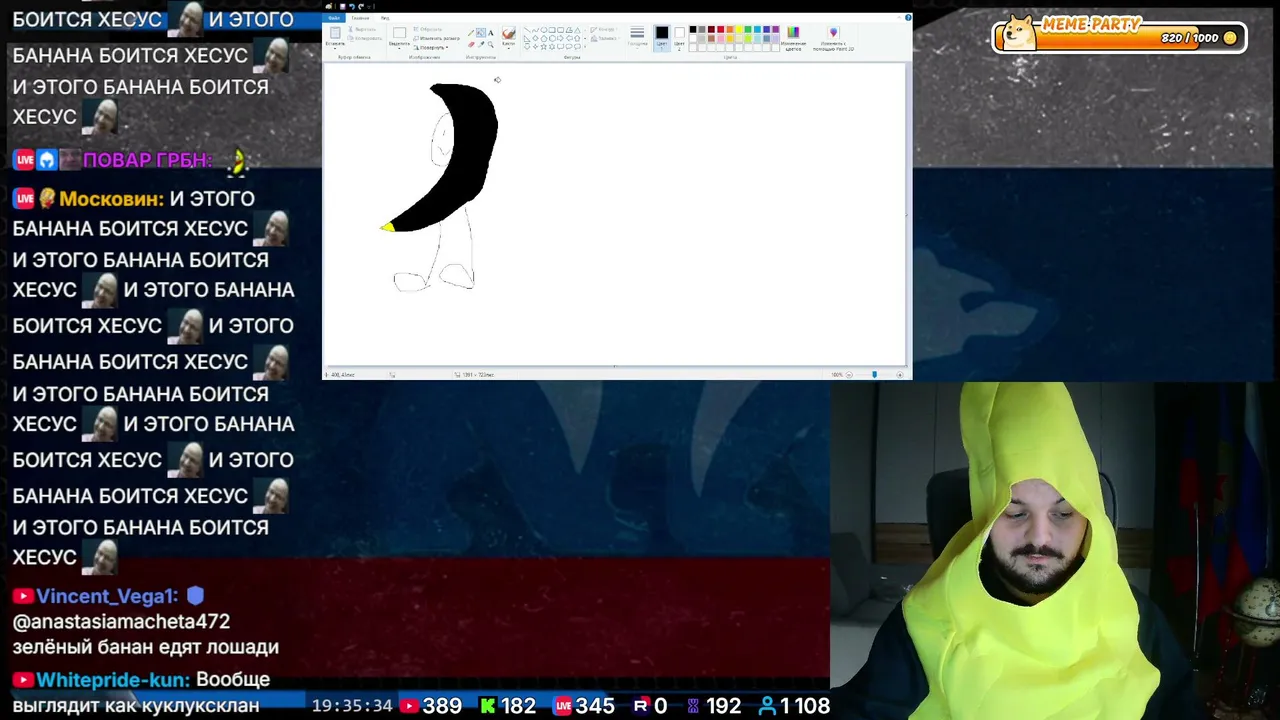Click the stream clock 19:35:34
The height and width of the screenshot is (720, 1280).
point(352,706)
